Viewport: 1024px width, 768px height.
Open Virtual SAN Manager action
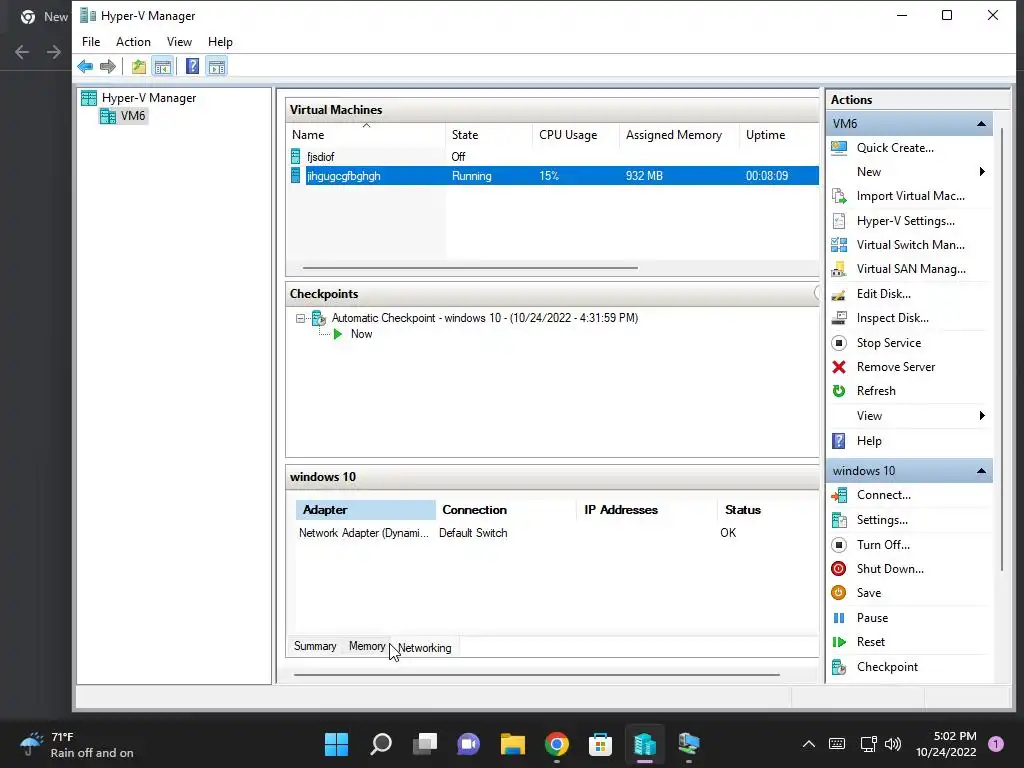coord(911,269)
